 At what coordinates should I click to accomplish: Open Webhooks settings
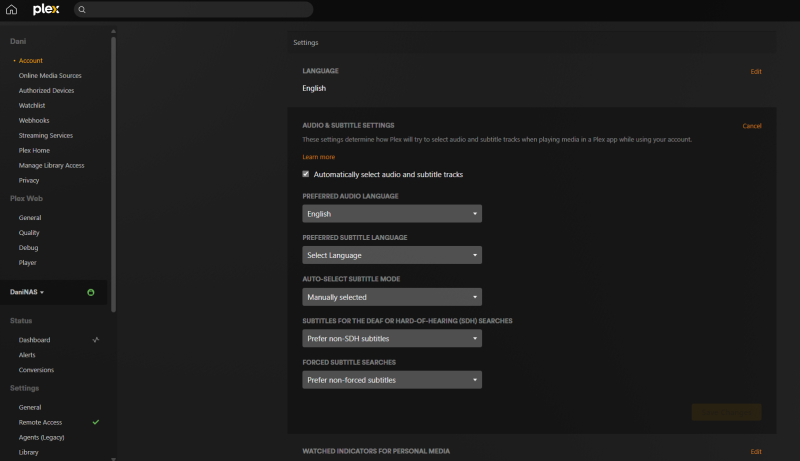[34, 120]
